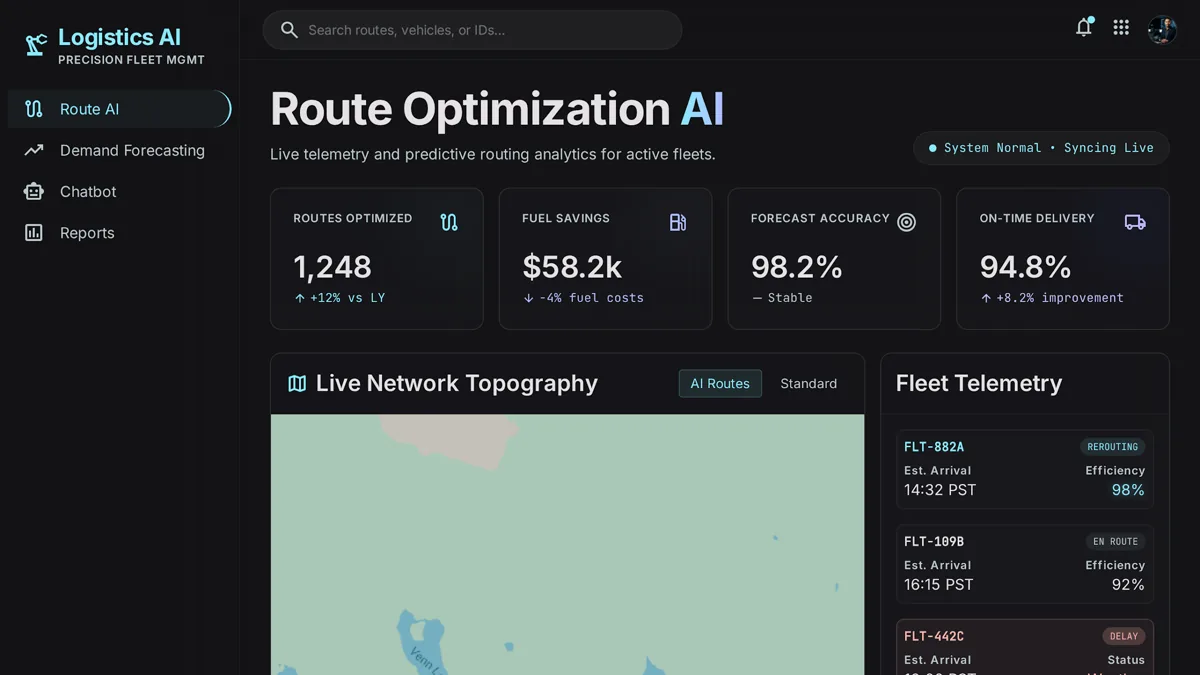Click the On-Time Delivery truck icon
Image resolution: width=1200 pixels, height=675 pixels.
click(1135, 222)
